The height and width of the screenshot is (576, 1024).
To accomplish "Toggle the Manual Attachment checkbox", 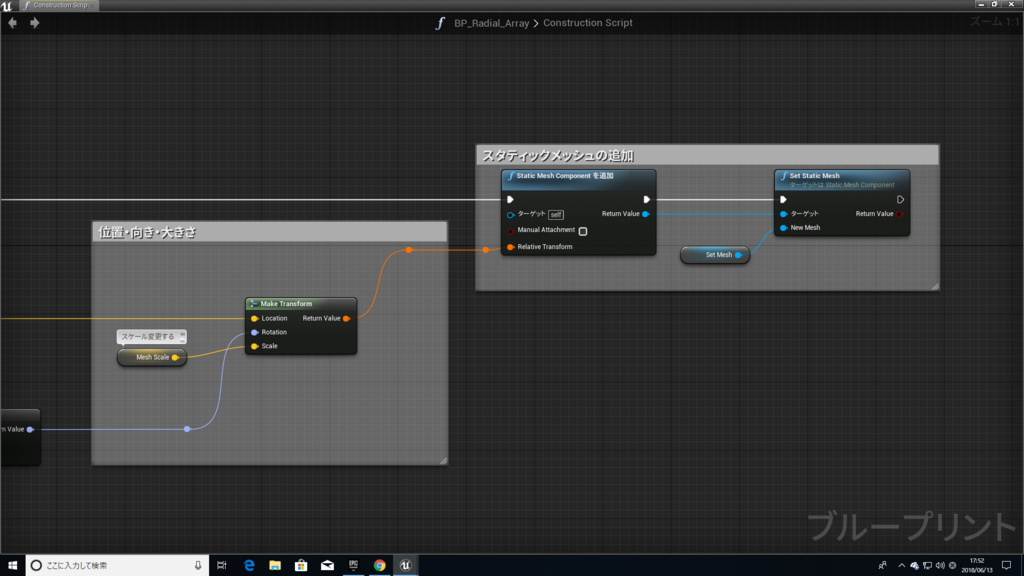I will (583, 231).
